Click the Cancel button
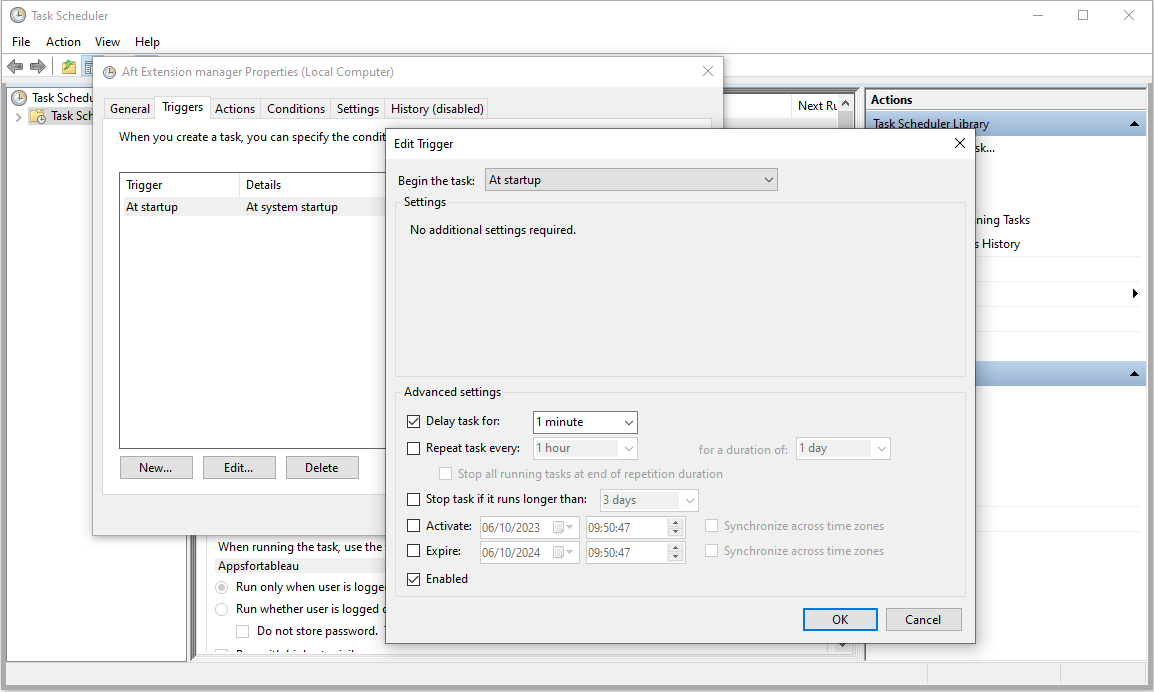 pyautogui.click(x=923, y=620)
